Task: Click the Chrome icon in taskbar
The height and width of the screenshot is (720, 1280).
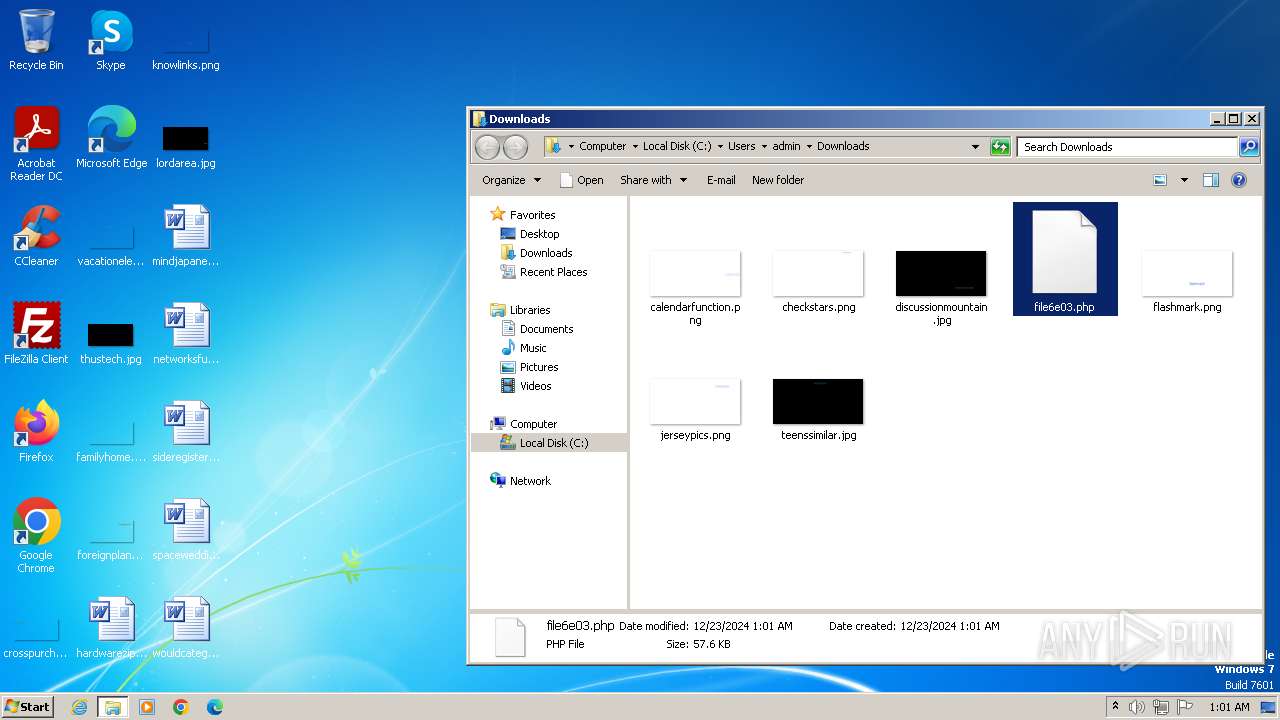Action: tap(181, 707)
